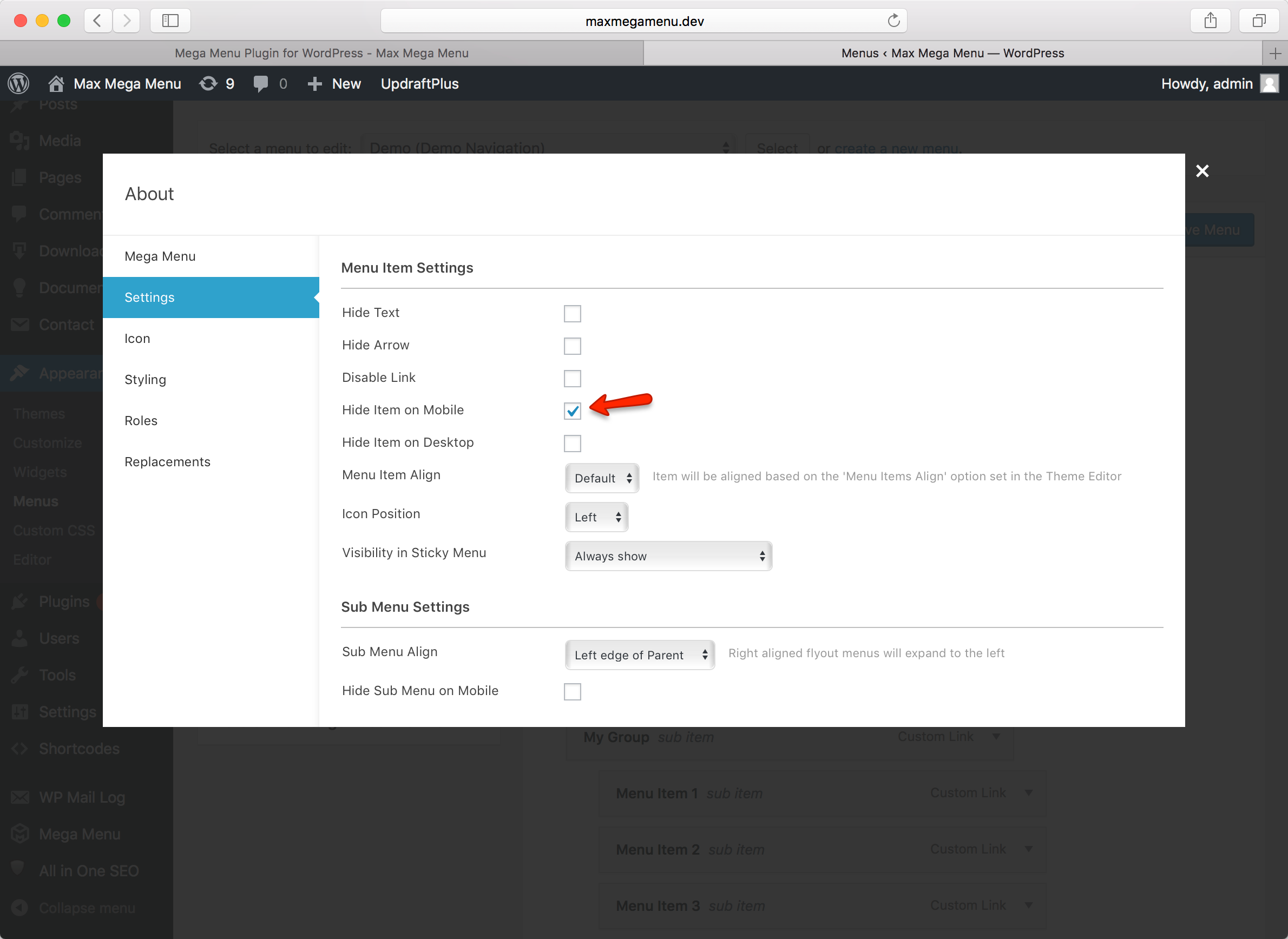The width and height of the screenshot is (1288, 939).
Task: Click UpdraftPlus in admin bar
Action: [x=419, y=83]
